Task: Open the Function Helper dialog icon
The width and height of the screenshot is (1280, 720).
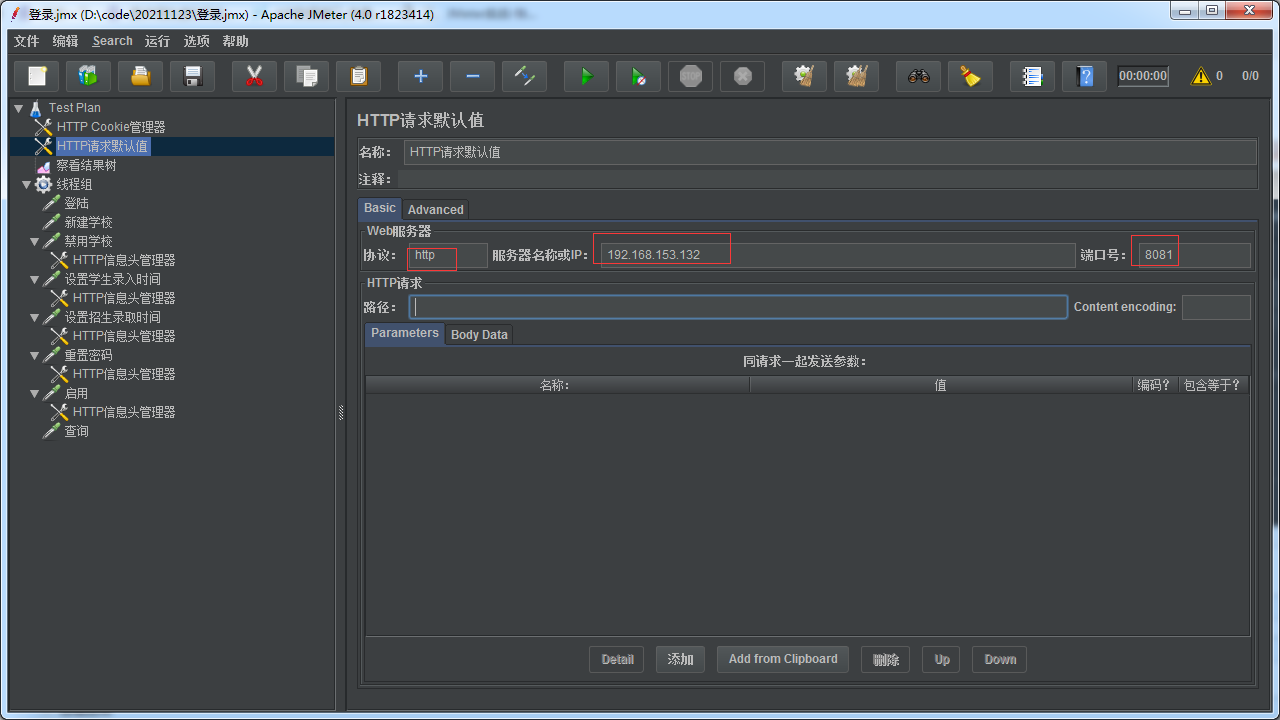Action: [1033, 76]
